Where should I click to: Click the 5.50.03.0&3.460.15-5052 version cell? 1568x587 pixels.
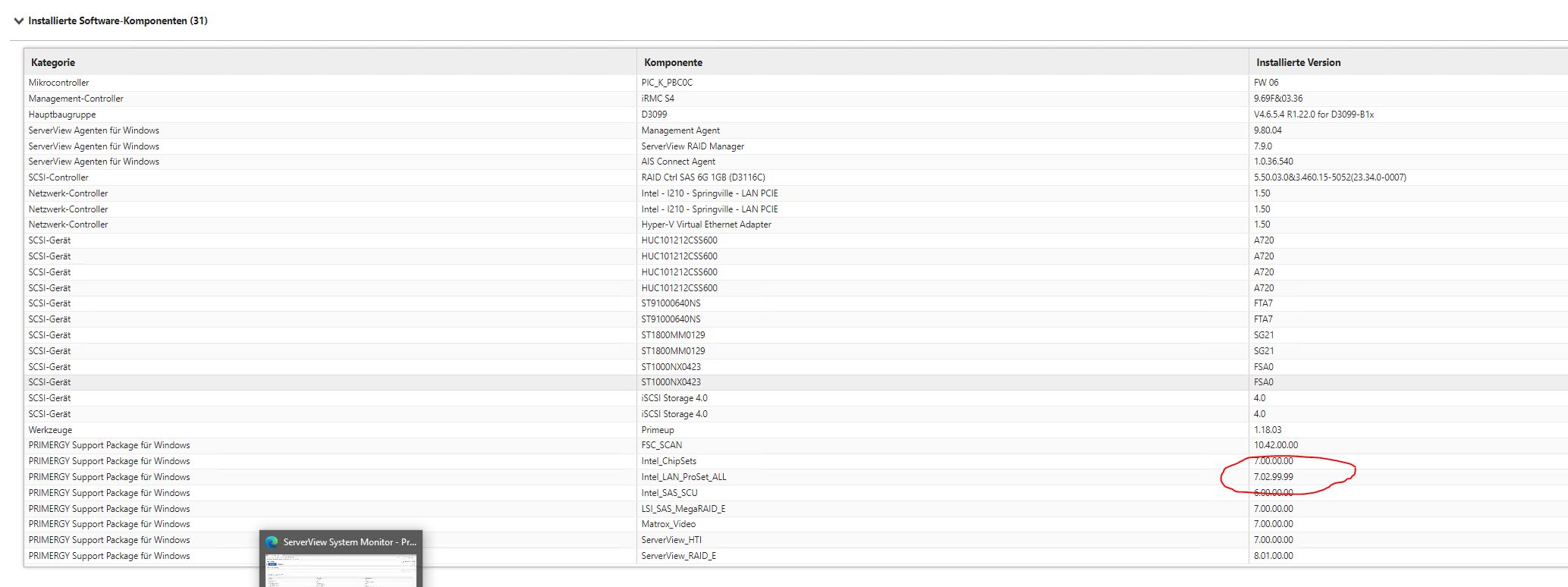[1330, 177]
